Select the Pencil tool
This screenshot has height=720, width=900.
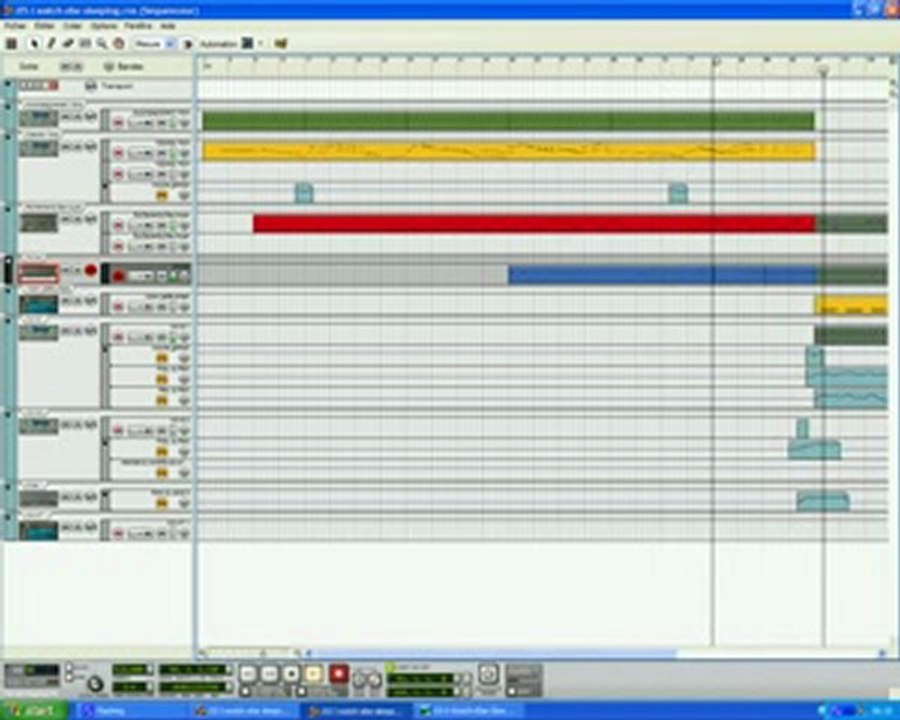tap(51, 44)
